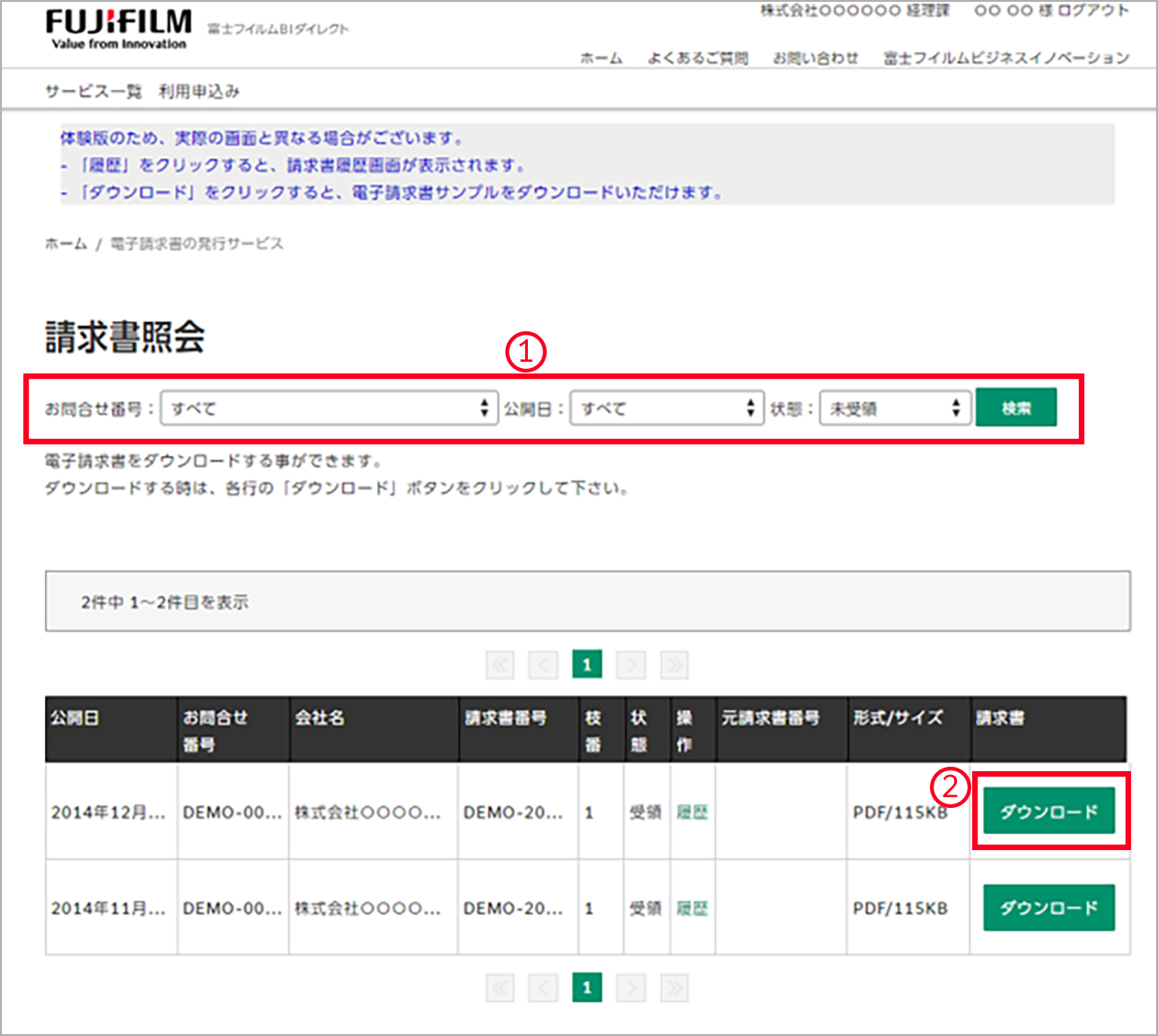Click the ホーム breadcrumb link
The width and height of the screenshot is (1158, 1036).
pyautogui.click(x=66, y=244)
